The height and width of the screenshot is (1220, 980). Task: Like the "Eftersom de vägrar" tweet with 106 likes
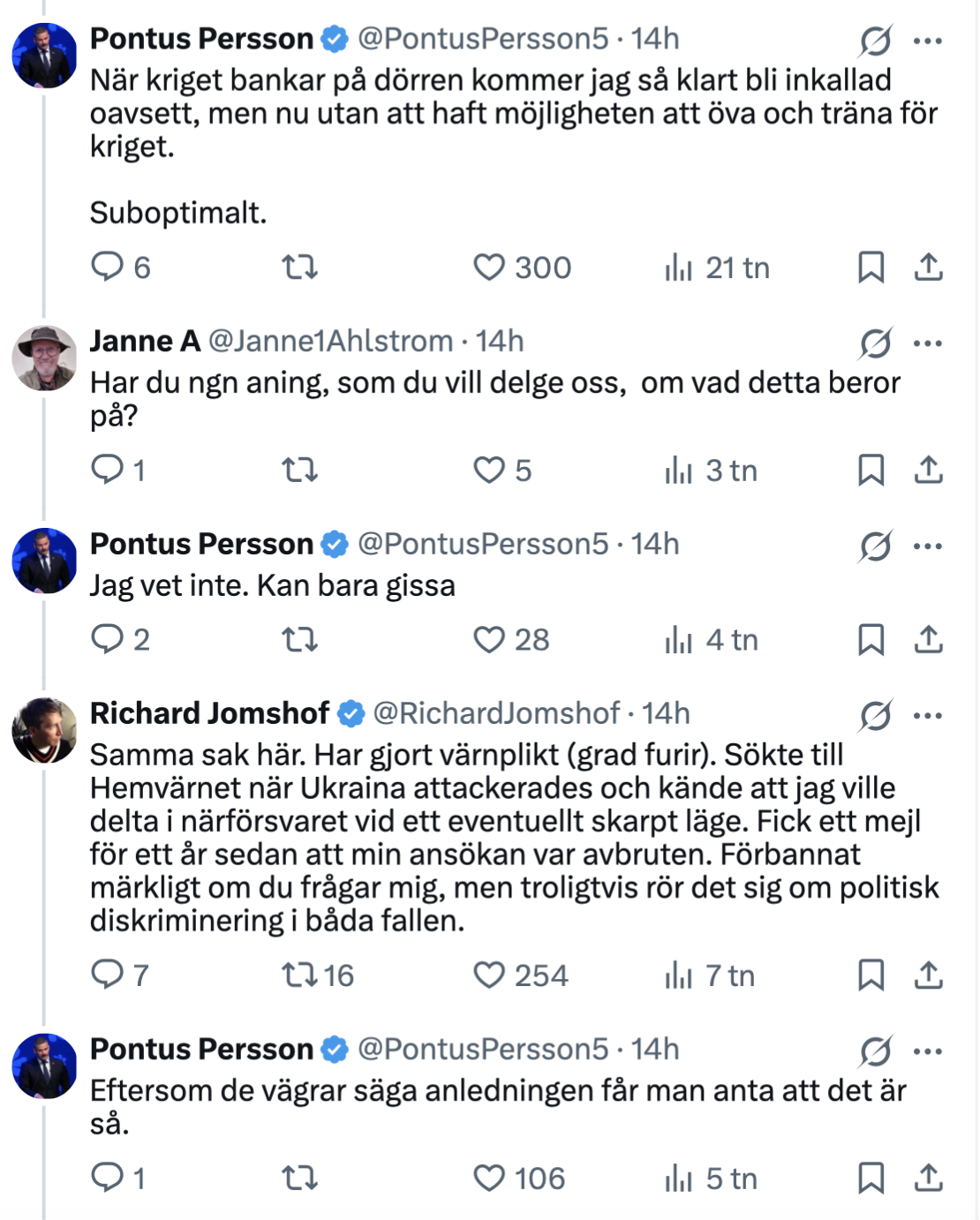pyautogui.click(x=489, y=1178)
